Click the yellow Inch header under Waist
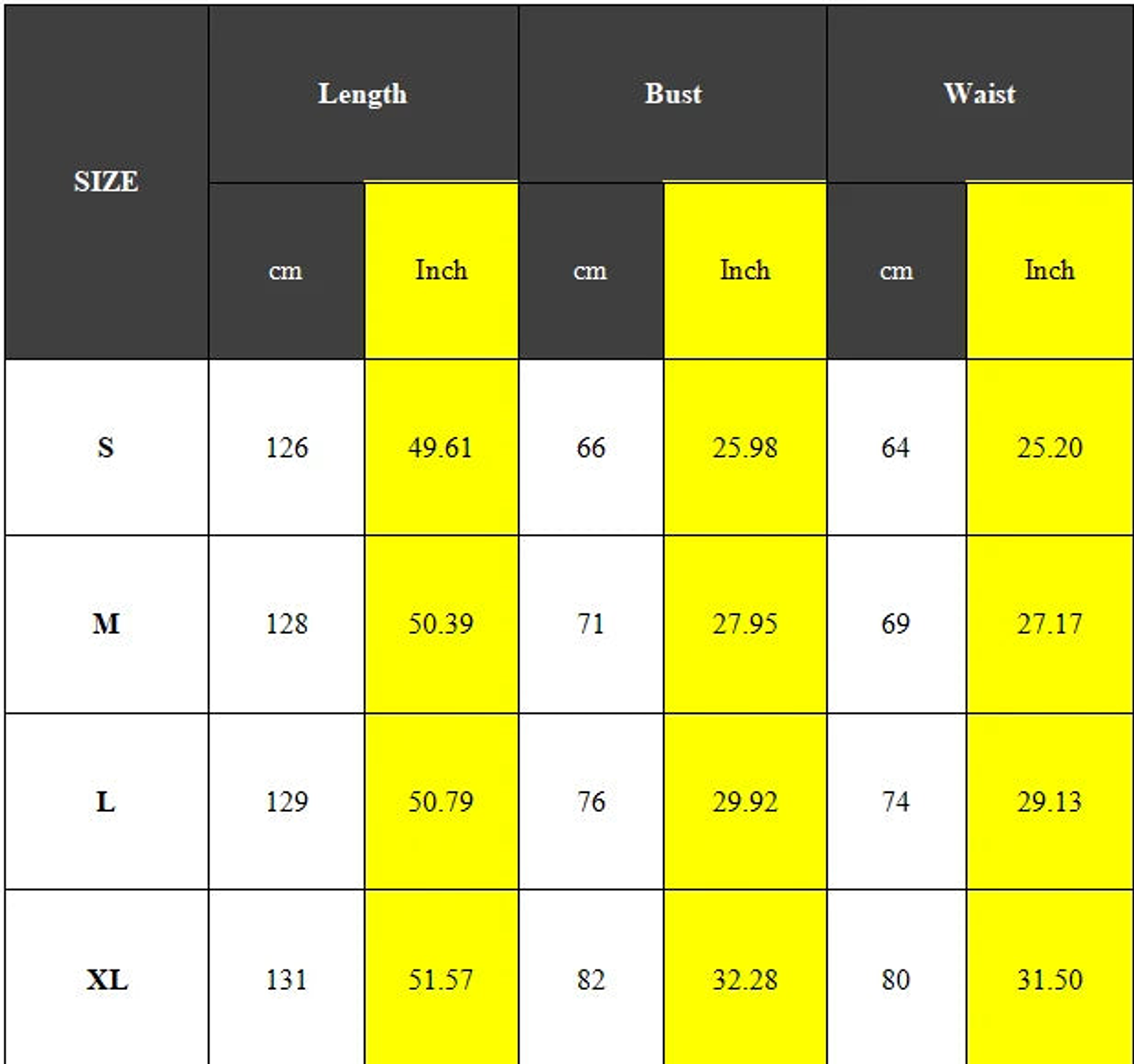1134x1064 pixels. coord(1049,271)
